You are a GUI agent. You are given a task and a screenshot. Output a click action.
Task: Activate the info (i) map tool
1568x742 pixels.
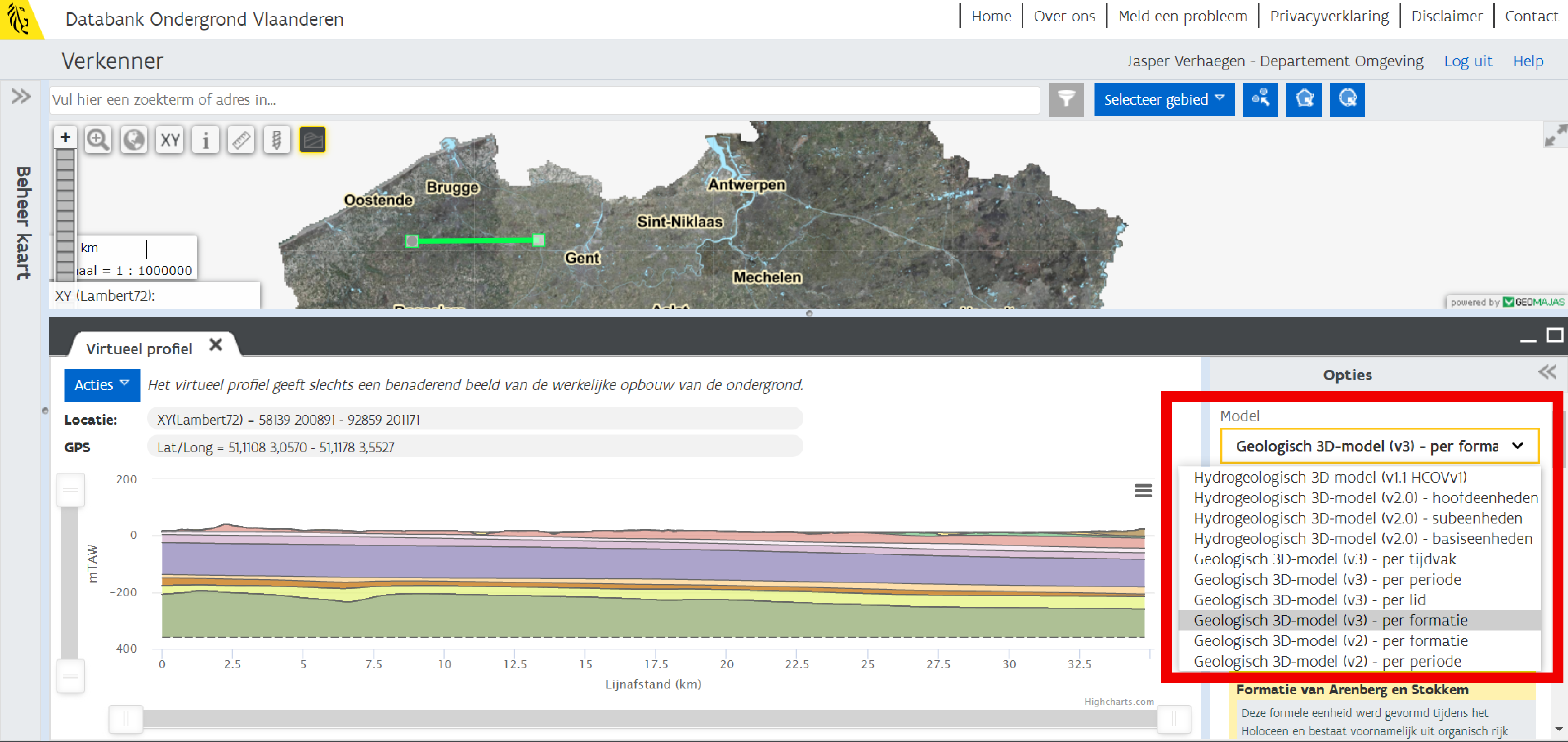(206, 140)
